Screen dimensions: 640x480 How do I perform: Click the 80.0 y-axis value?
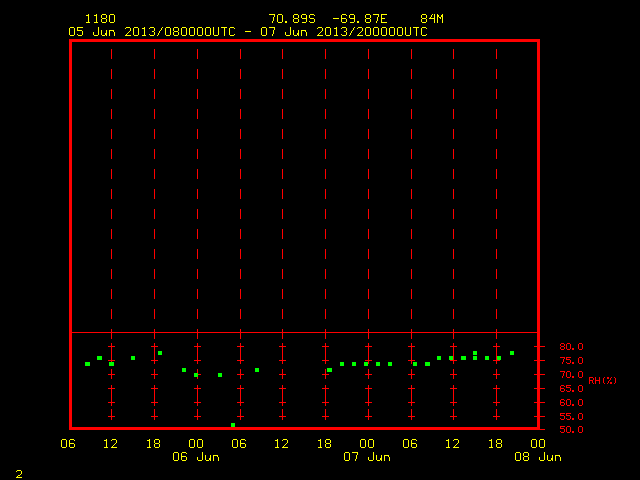point(571,347)
